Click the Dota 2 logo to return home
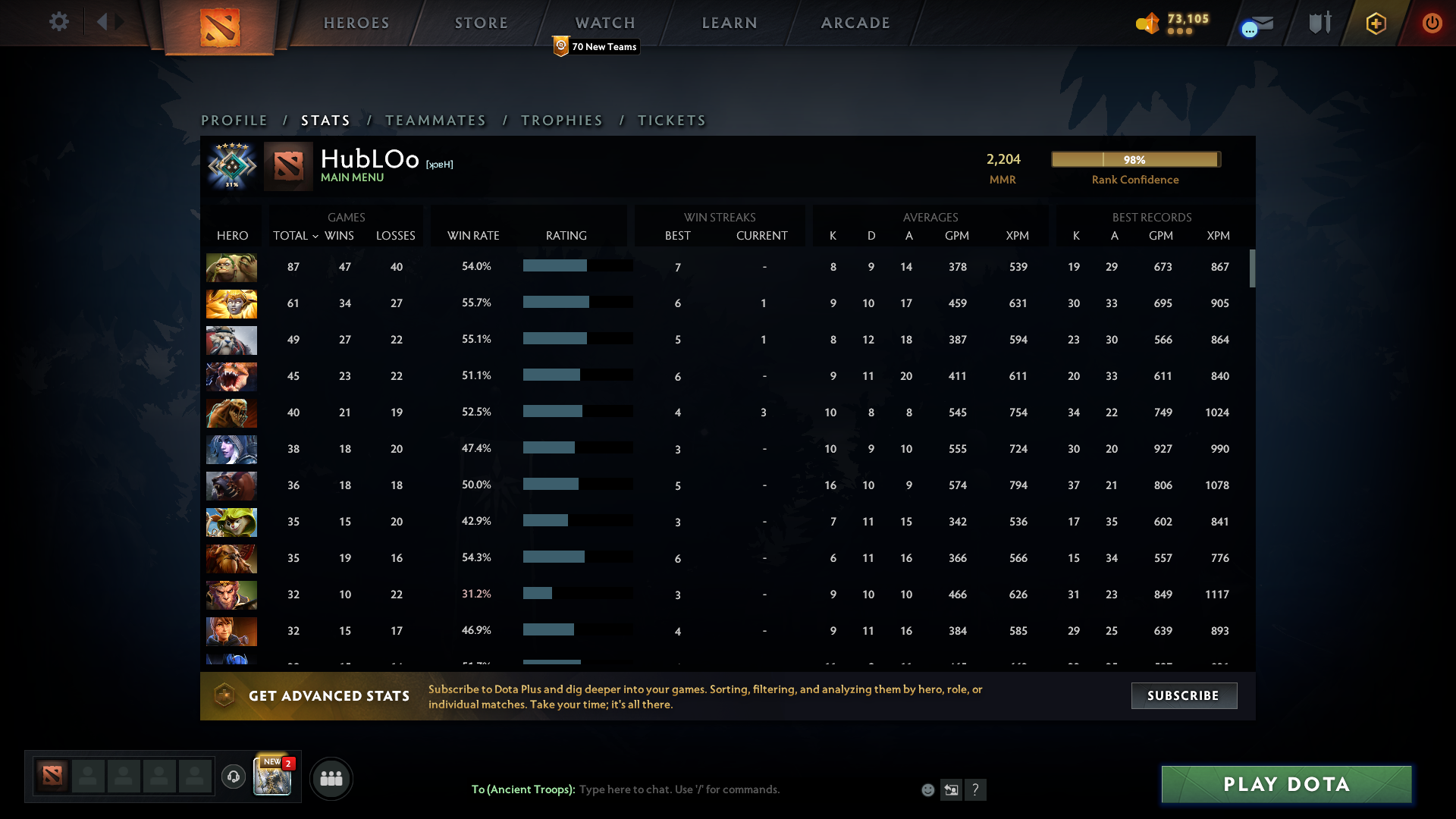This screenshot has width=1456, height=819. point(220,27)
